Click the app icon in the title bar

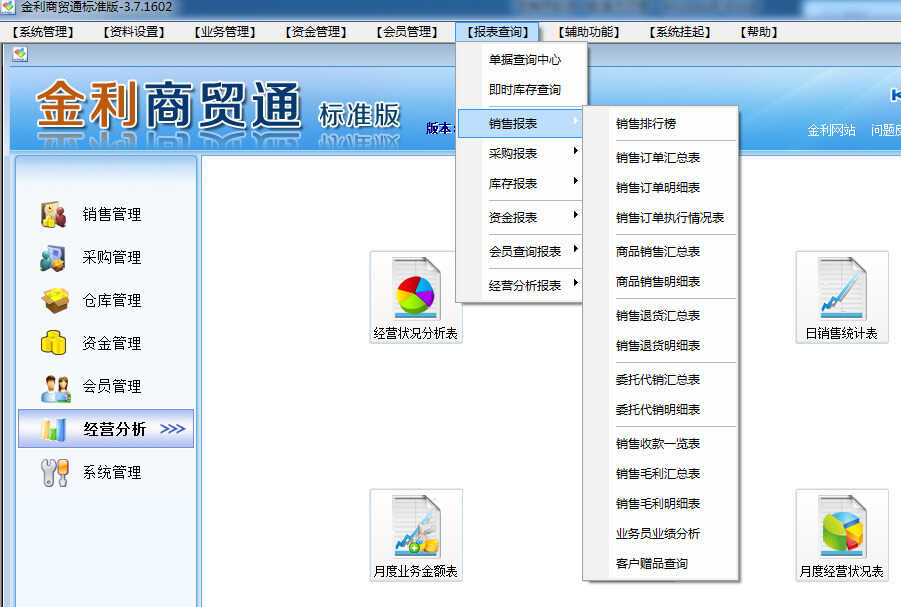coord(8,7)
